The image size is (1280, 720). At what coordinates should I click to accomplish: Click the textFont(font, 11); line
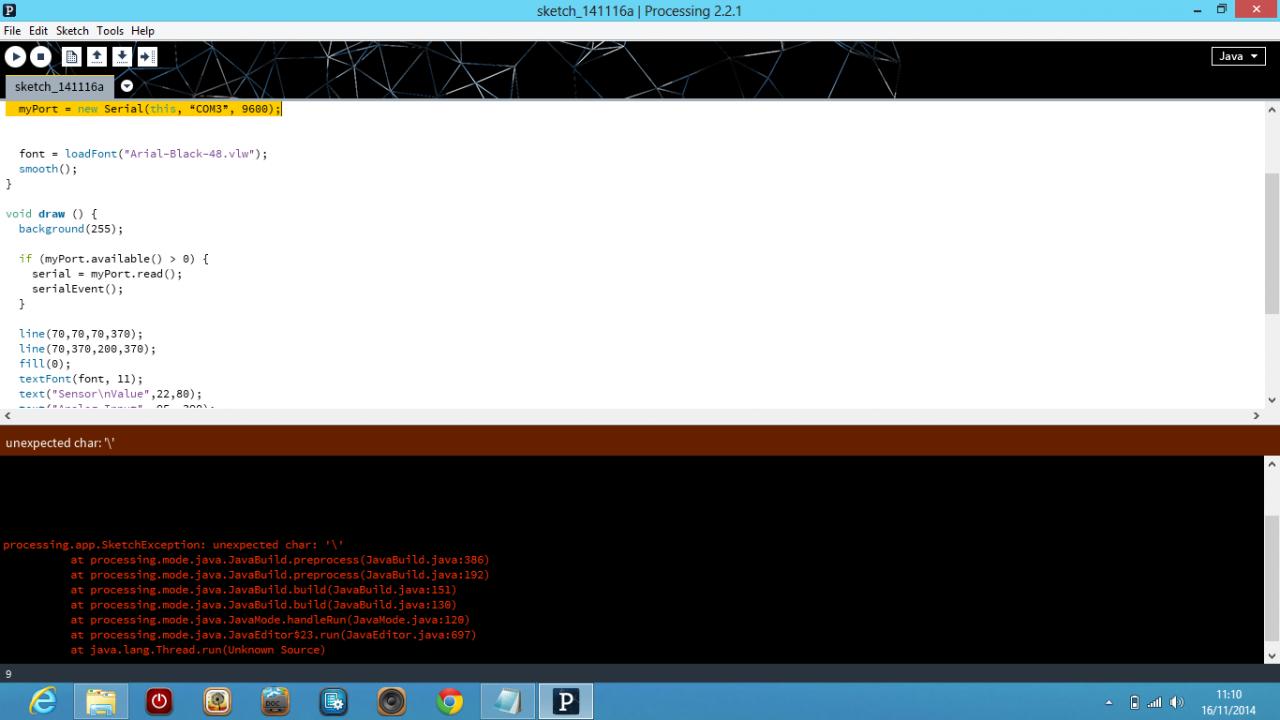[81, 379]
